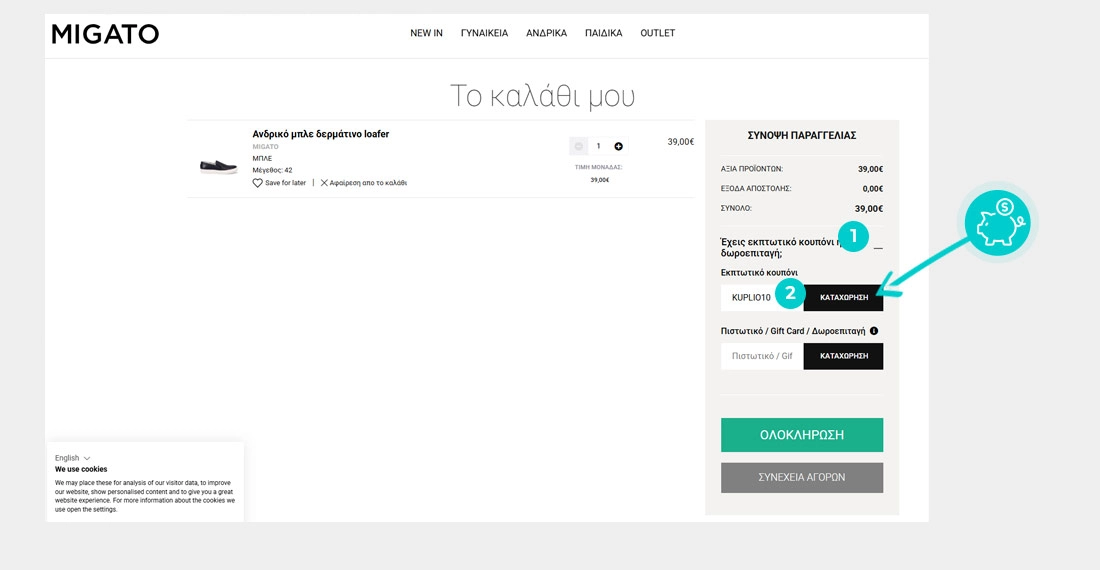The width and height of the screenshot is (1100, 570).
Task: Increase quantity with the plus button
Action: coord(618,146)
